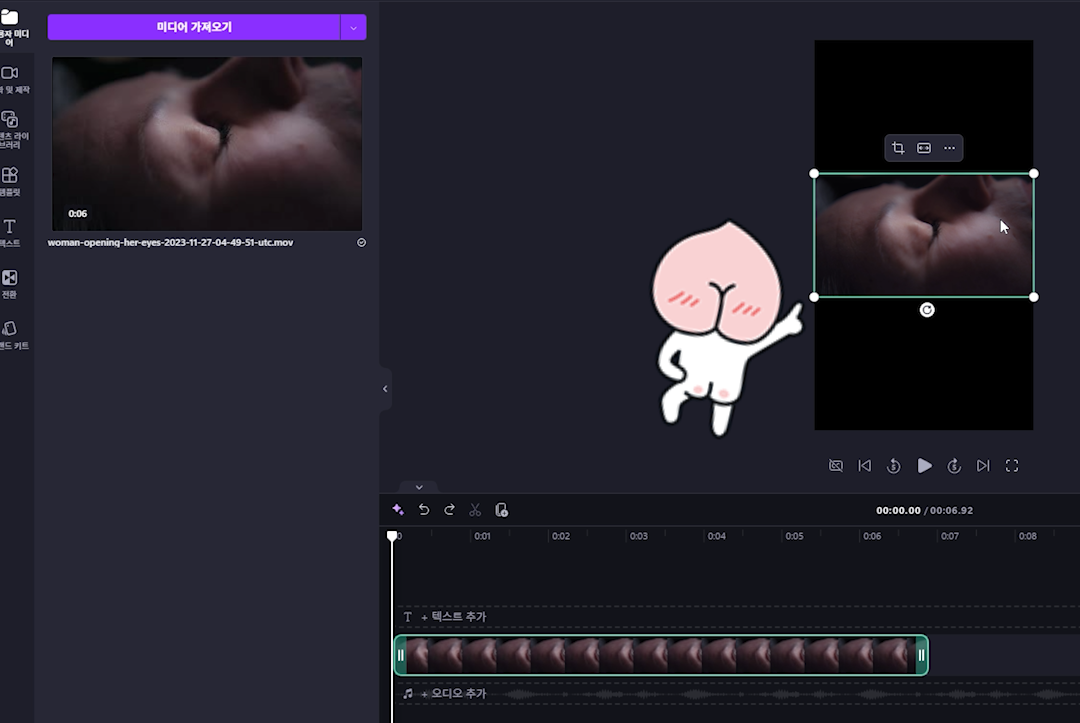Collapse the media side panel arrow
Screen dimensions: 1080x723
pyautogui.click(x=385, y=389)
